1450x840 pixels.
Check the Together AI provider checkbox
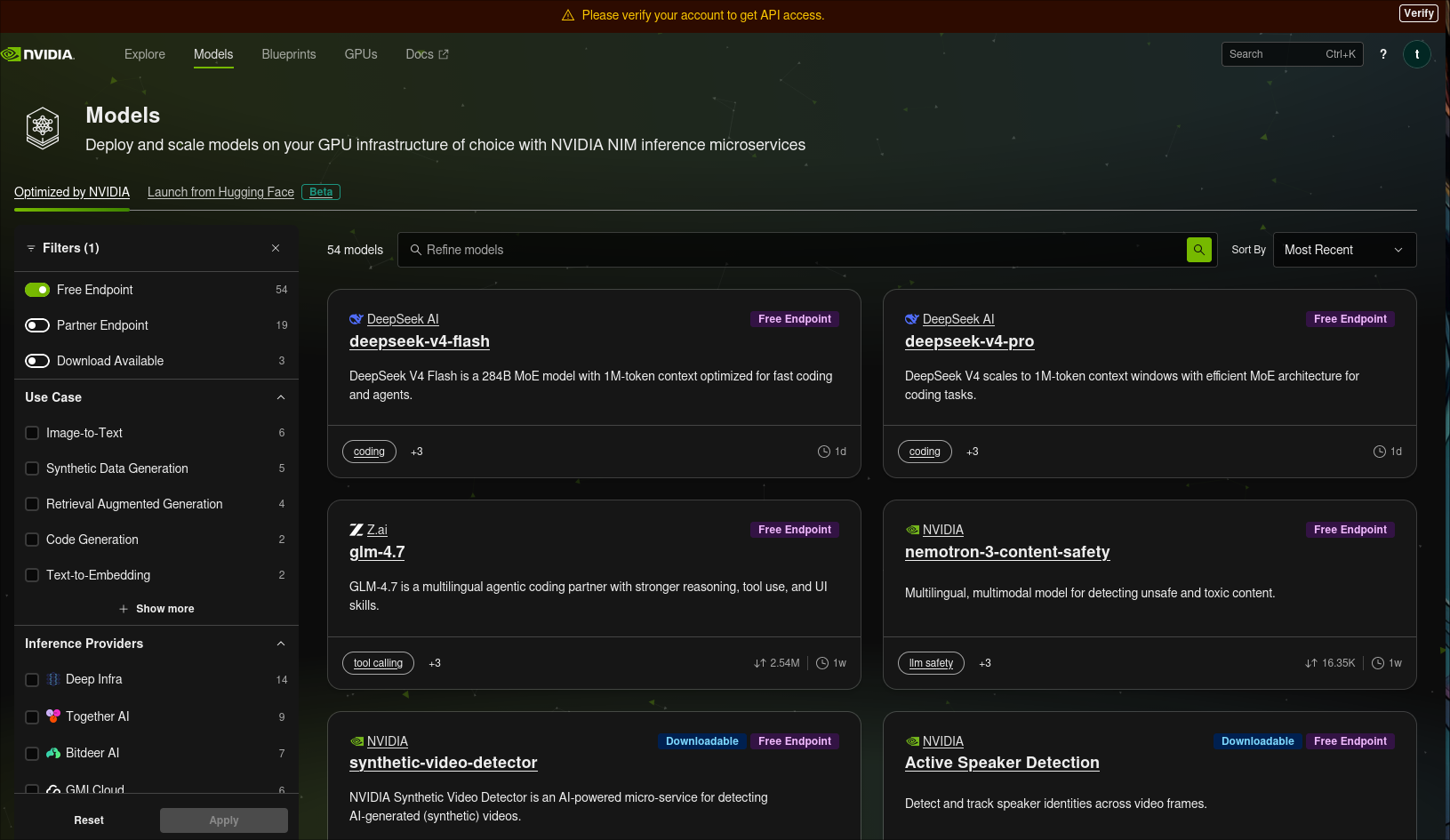(32, 717)
